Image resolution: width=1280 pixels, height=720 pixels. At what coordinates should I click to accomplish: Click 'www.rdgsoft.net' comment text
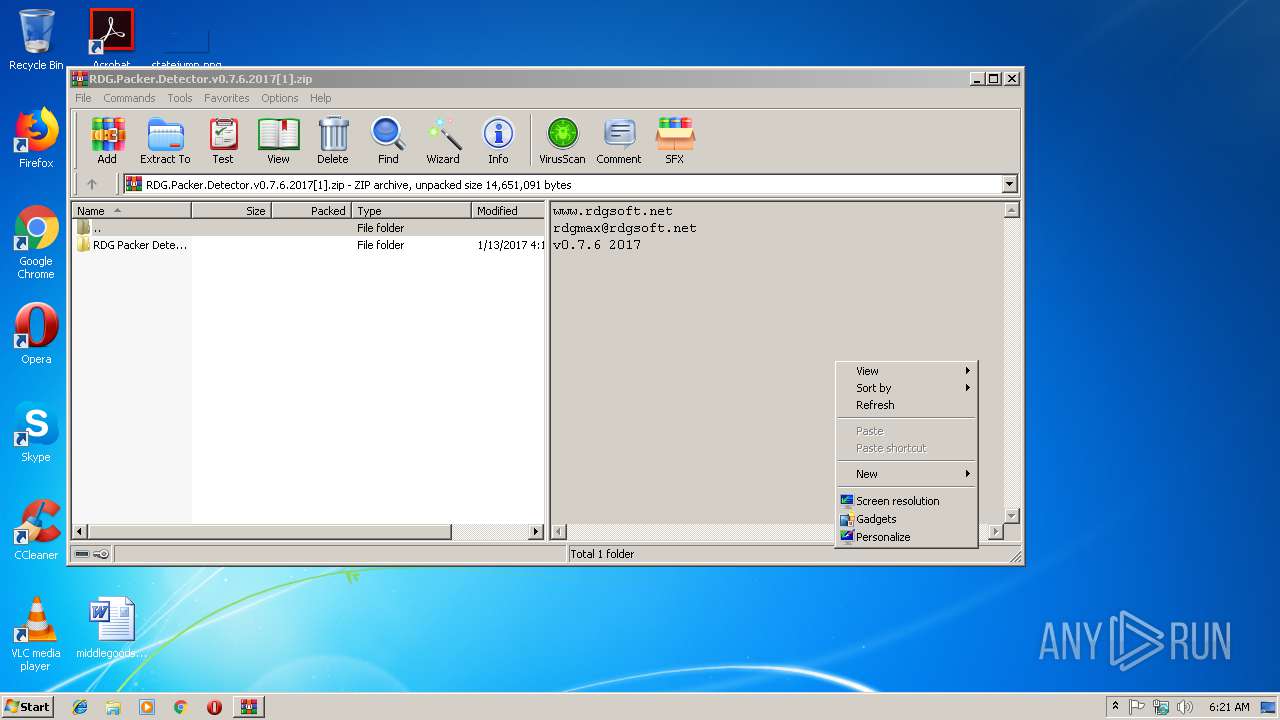[613, 211]
